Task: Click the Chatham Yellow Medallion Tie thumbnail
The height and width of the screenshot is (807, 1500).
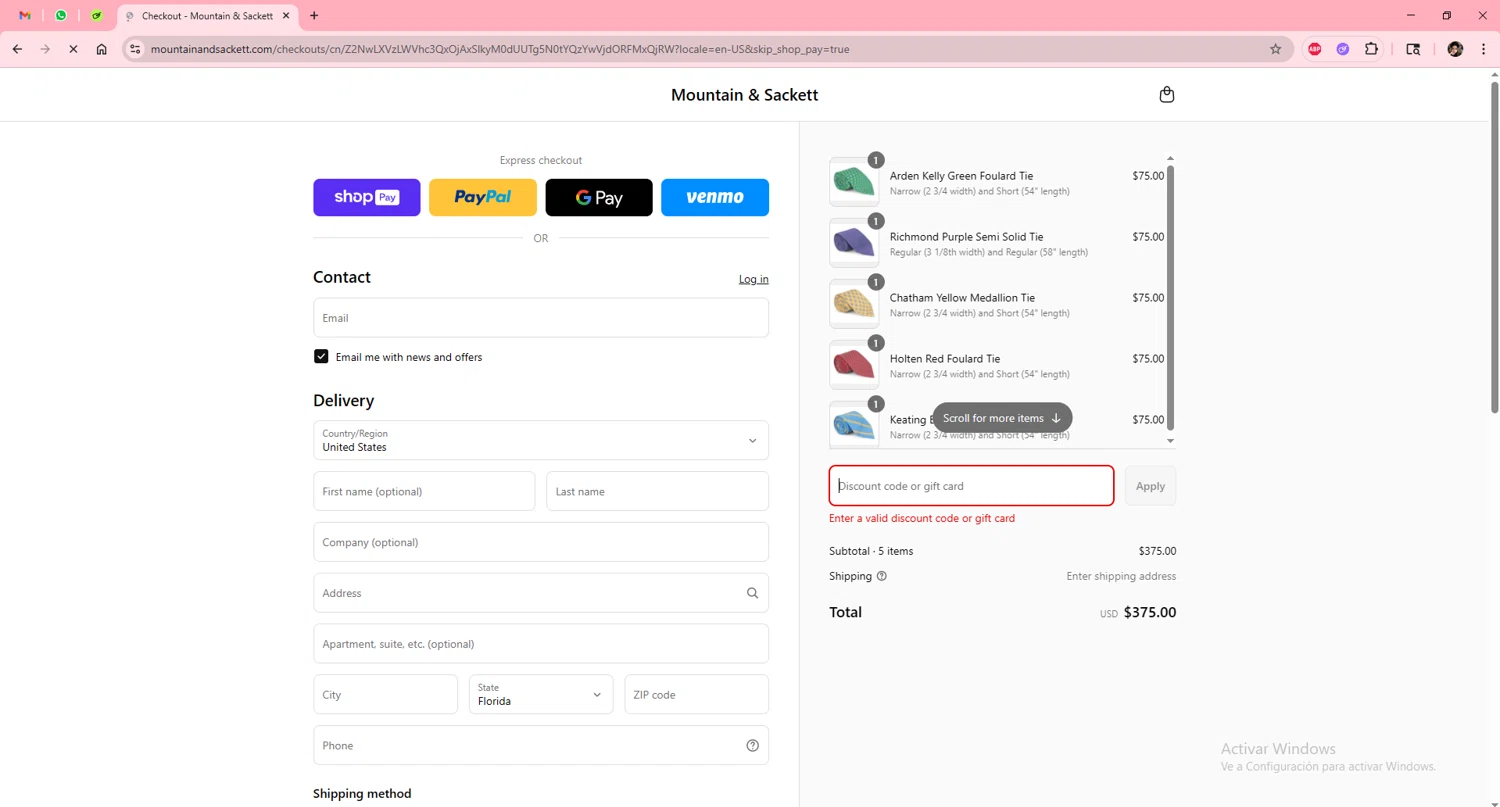Action: 854,304
